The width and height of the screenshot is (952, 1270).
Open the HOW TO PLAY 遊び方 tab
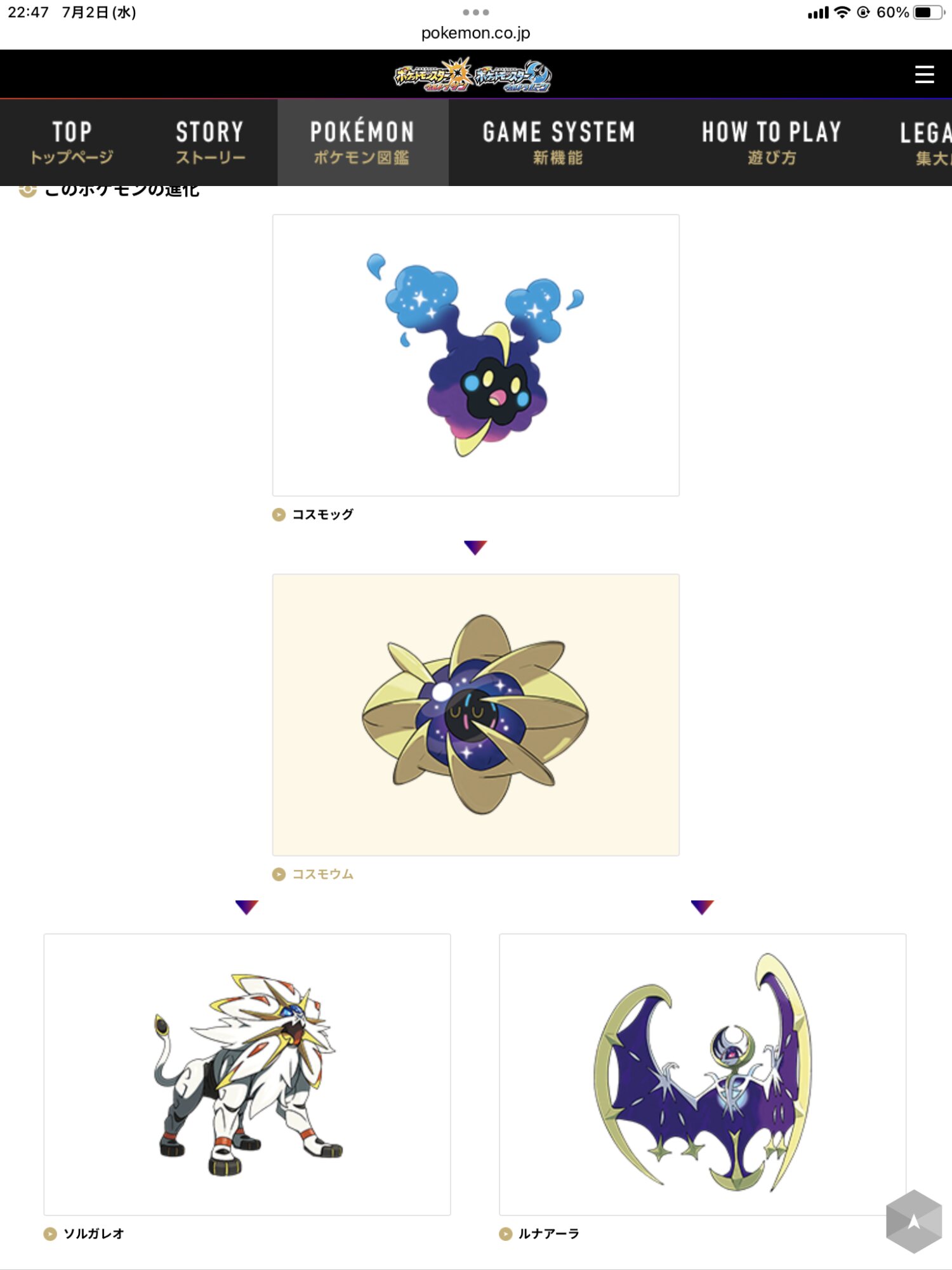point(772,143)
